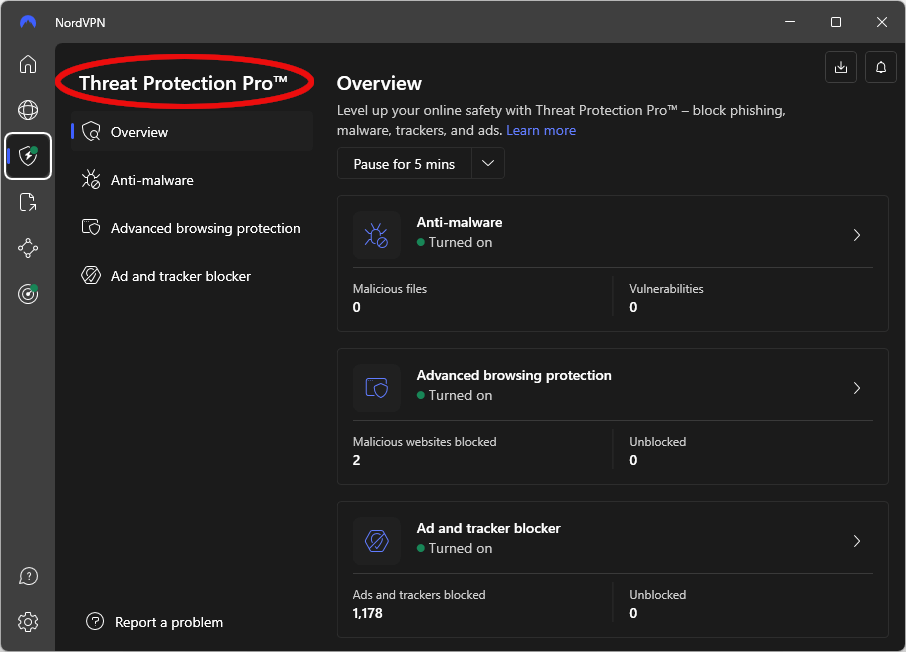
Task: Click the Report a problem question icon
Action: pos(95,621)
